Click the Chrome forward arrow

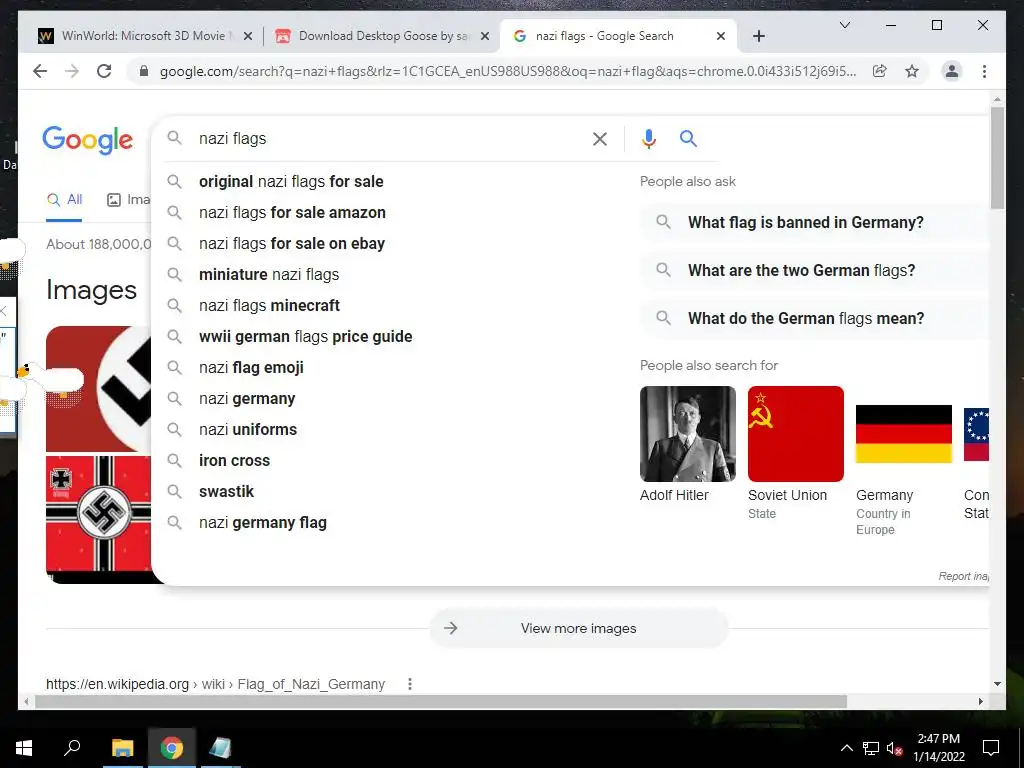coord(72,71)
